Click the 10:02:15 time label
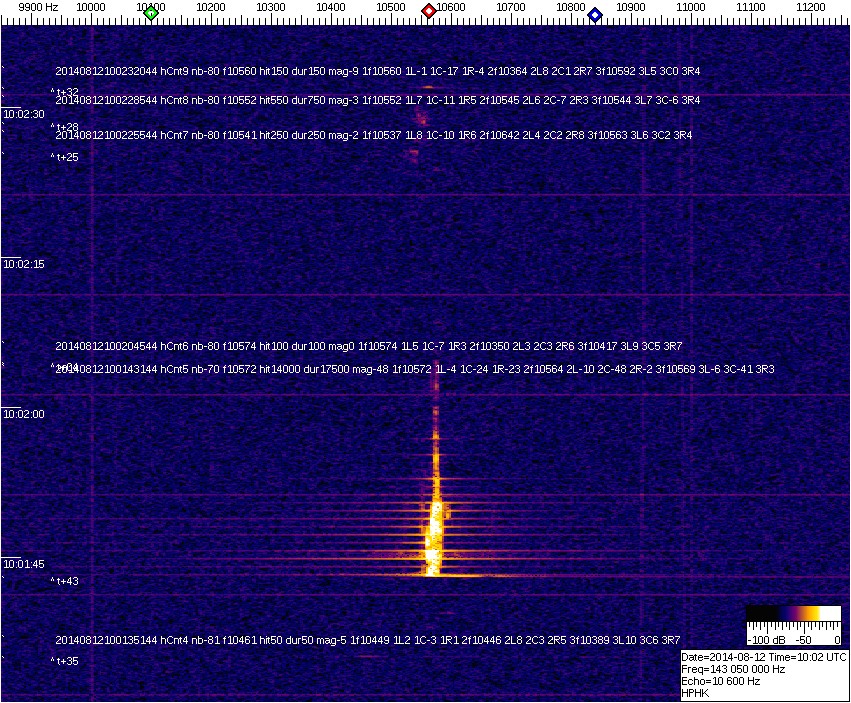Image resolution: width=851 pixels, height=703 pixels. point(24,264)
